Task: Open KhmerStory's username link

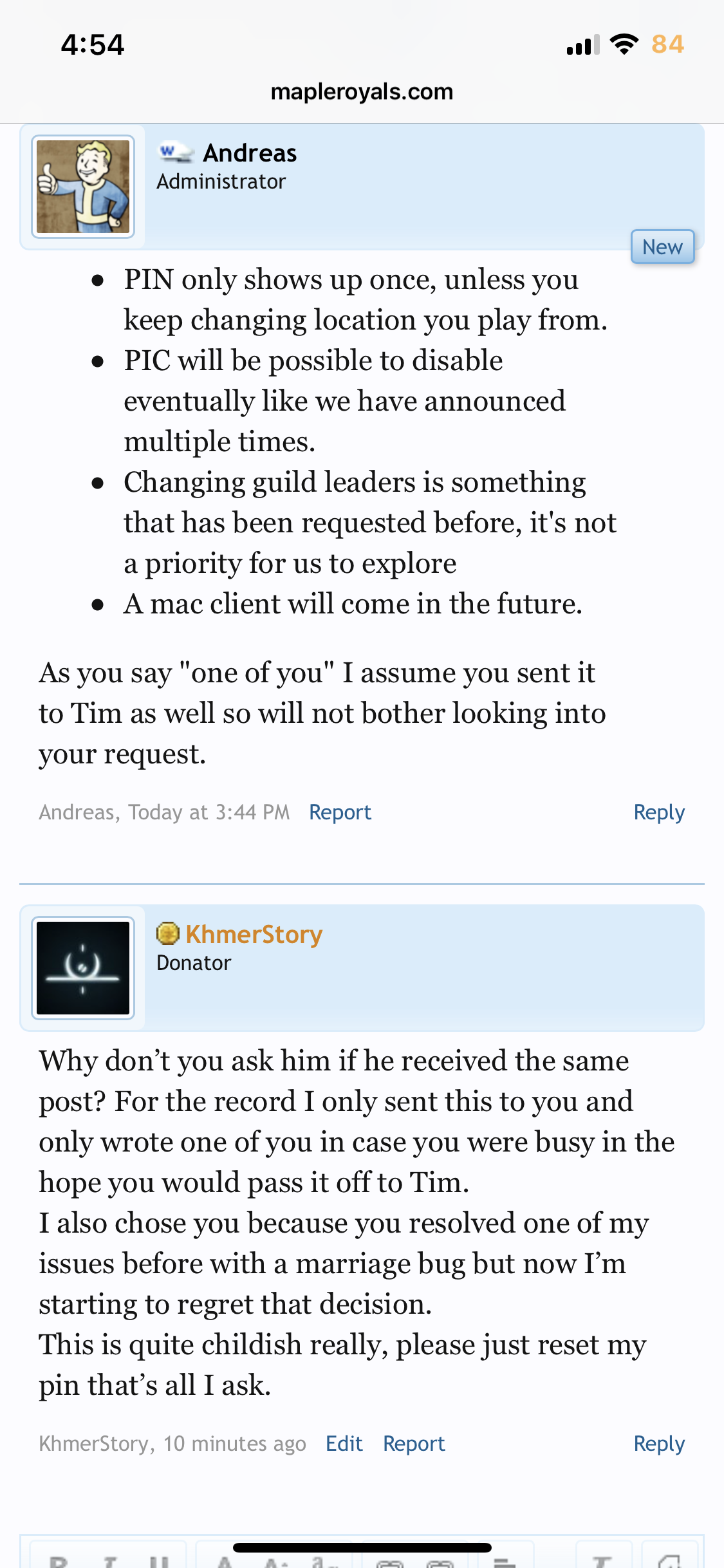Action: click(x=254, y=935)
